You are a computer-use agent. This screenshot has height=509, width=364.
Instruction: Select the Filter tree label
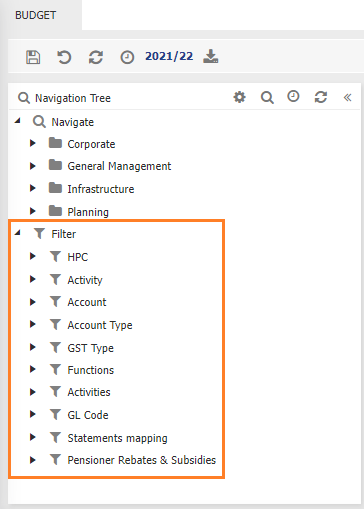pos(63,234)
